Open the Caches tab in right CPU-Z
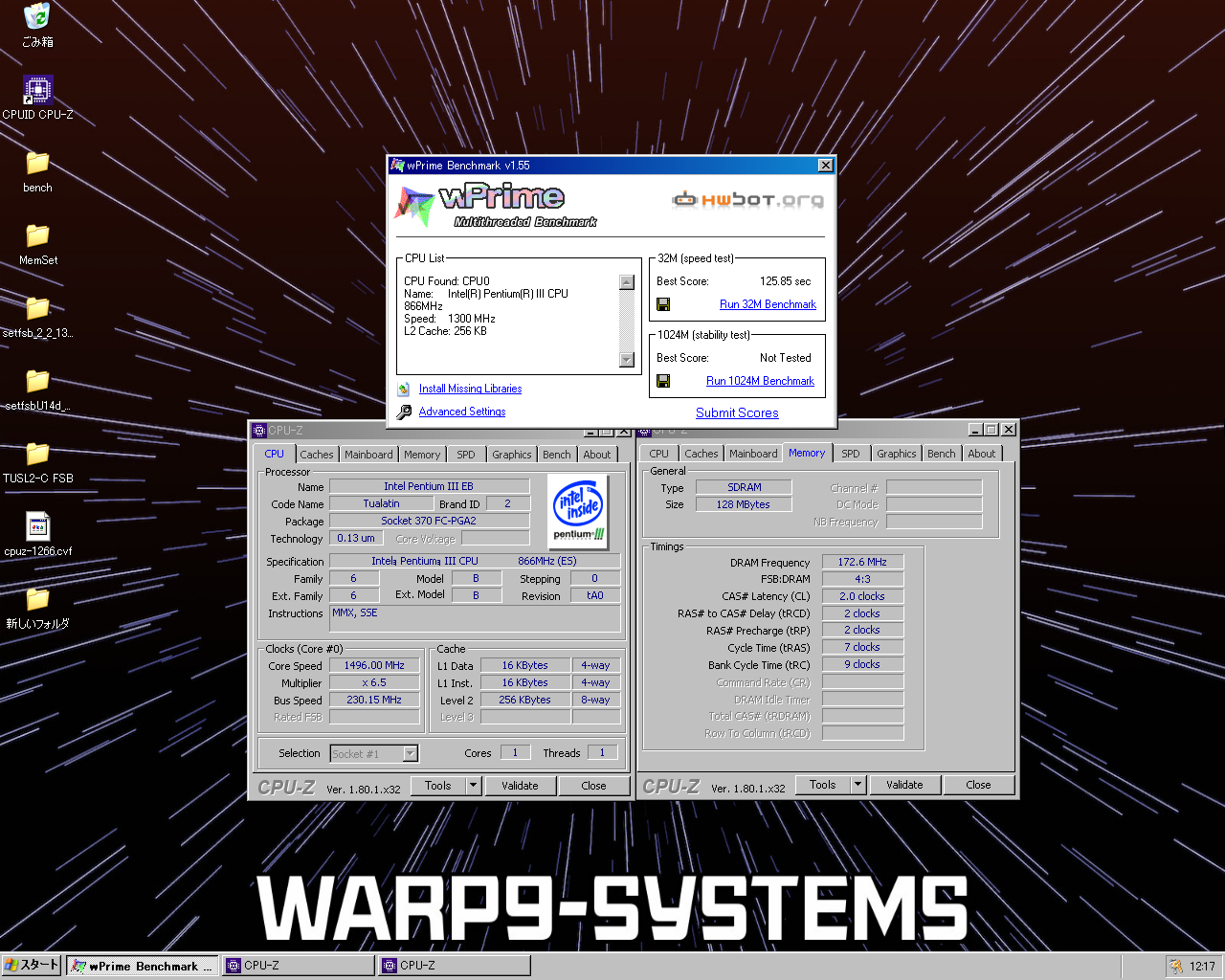 point(702,454)
